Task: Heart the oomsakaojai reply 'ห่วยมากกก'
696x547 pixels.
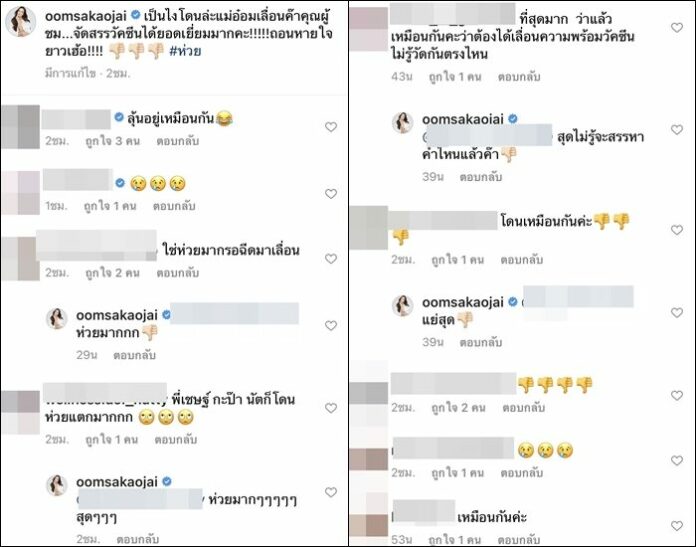Action: coord(331,325)
